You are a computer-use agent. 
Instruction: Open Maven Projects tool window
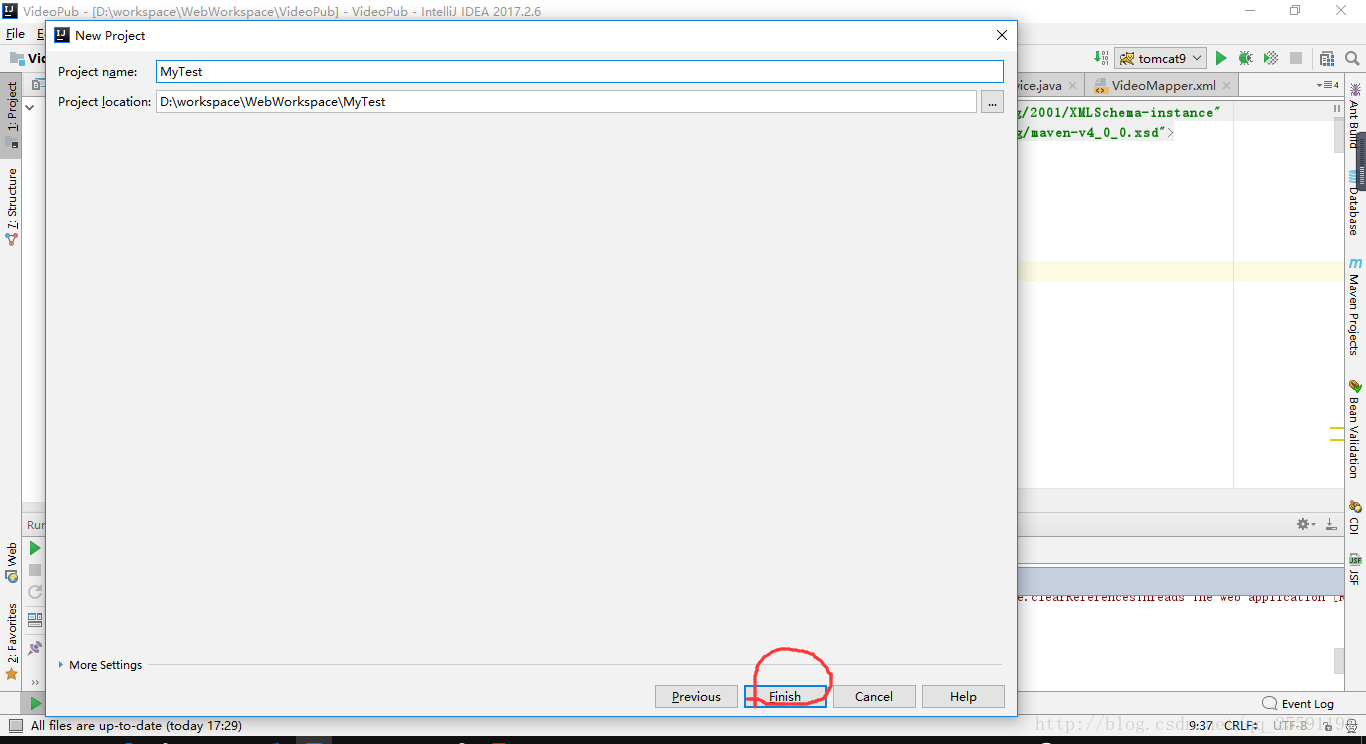click(1355, 306)
